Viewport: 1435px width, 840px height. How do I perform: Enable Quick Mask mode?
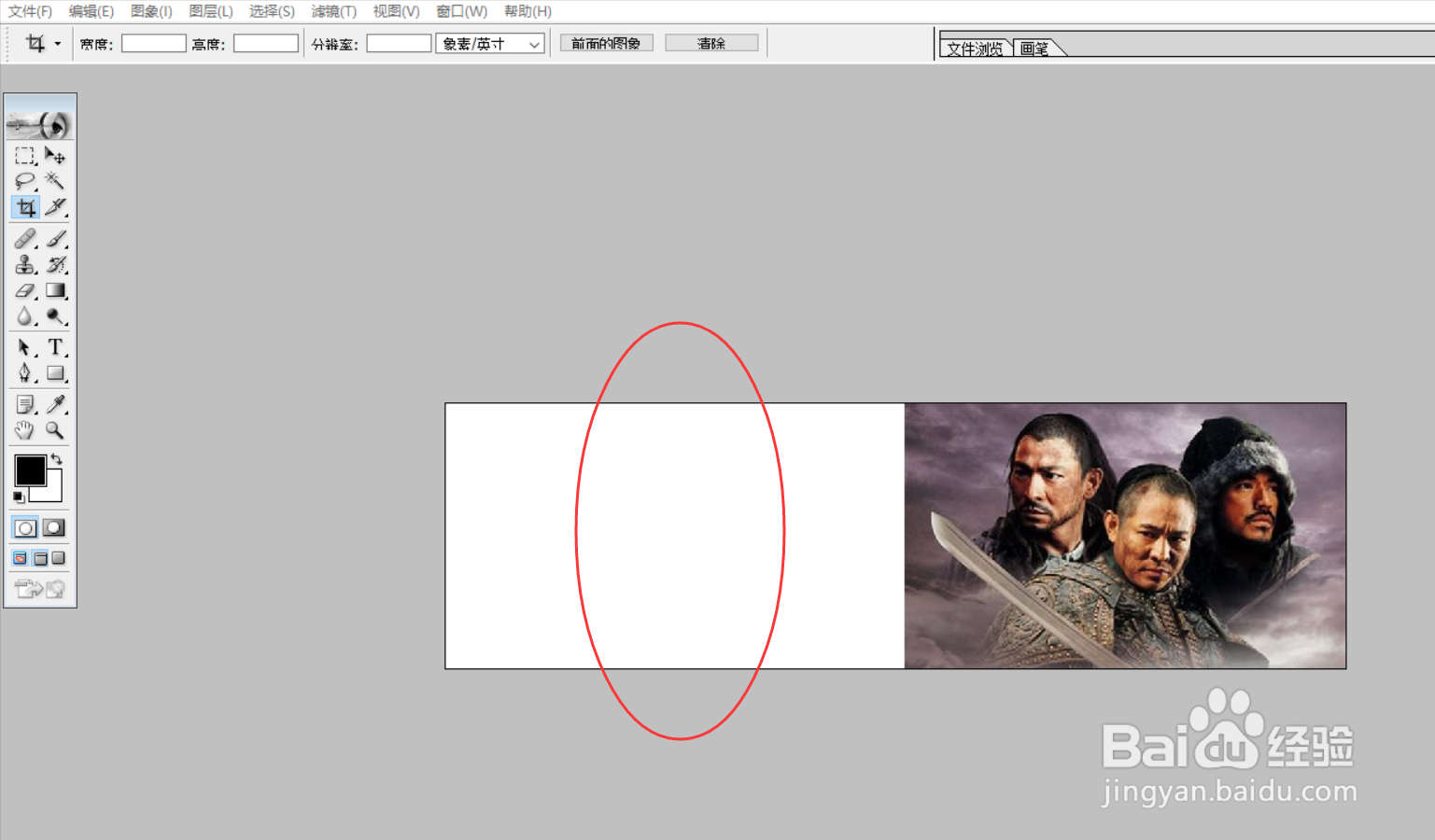pos(54,528)
